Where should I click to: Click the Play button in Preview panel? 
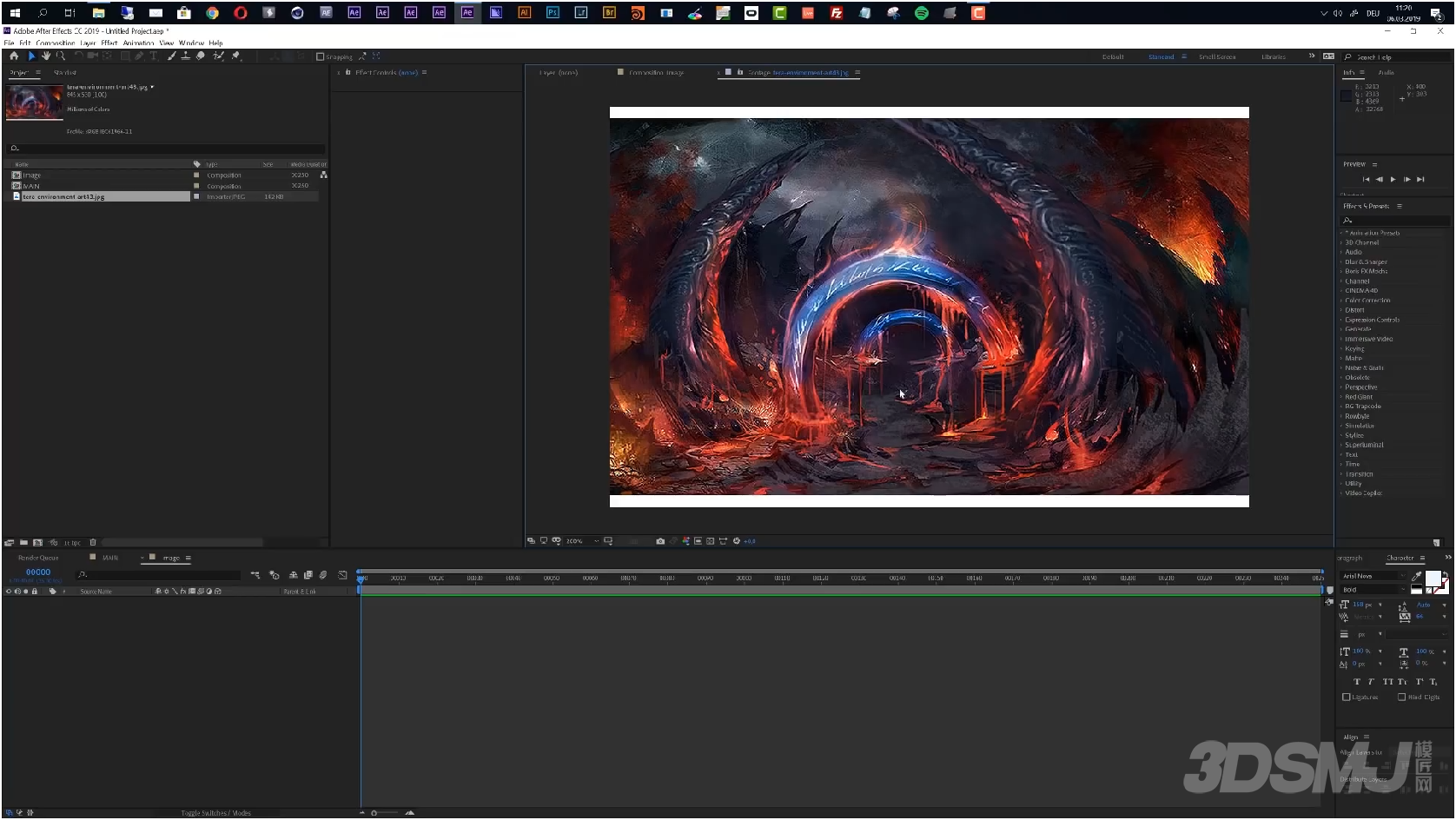click(x=1393, y=180)
